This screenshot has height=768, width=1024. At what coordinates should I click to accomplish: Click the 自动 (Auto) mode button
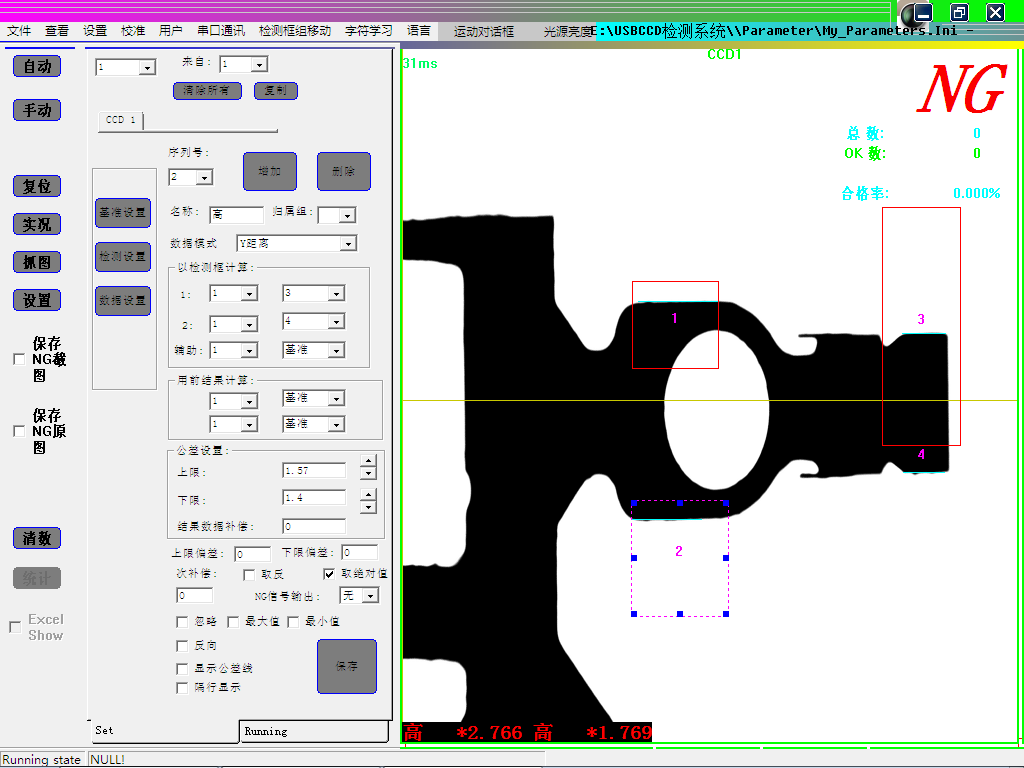click(x=37, y=66)
